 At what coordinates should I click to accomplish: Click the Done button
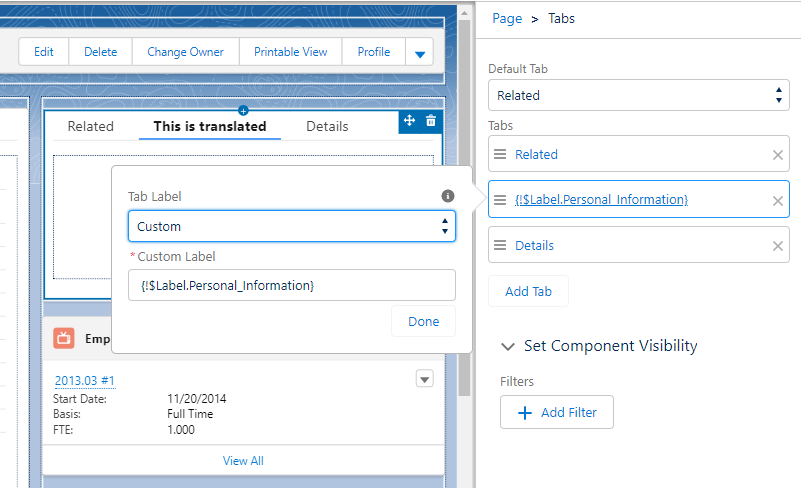pos(423,322)
